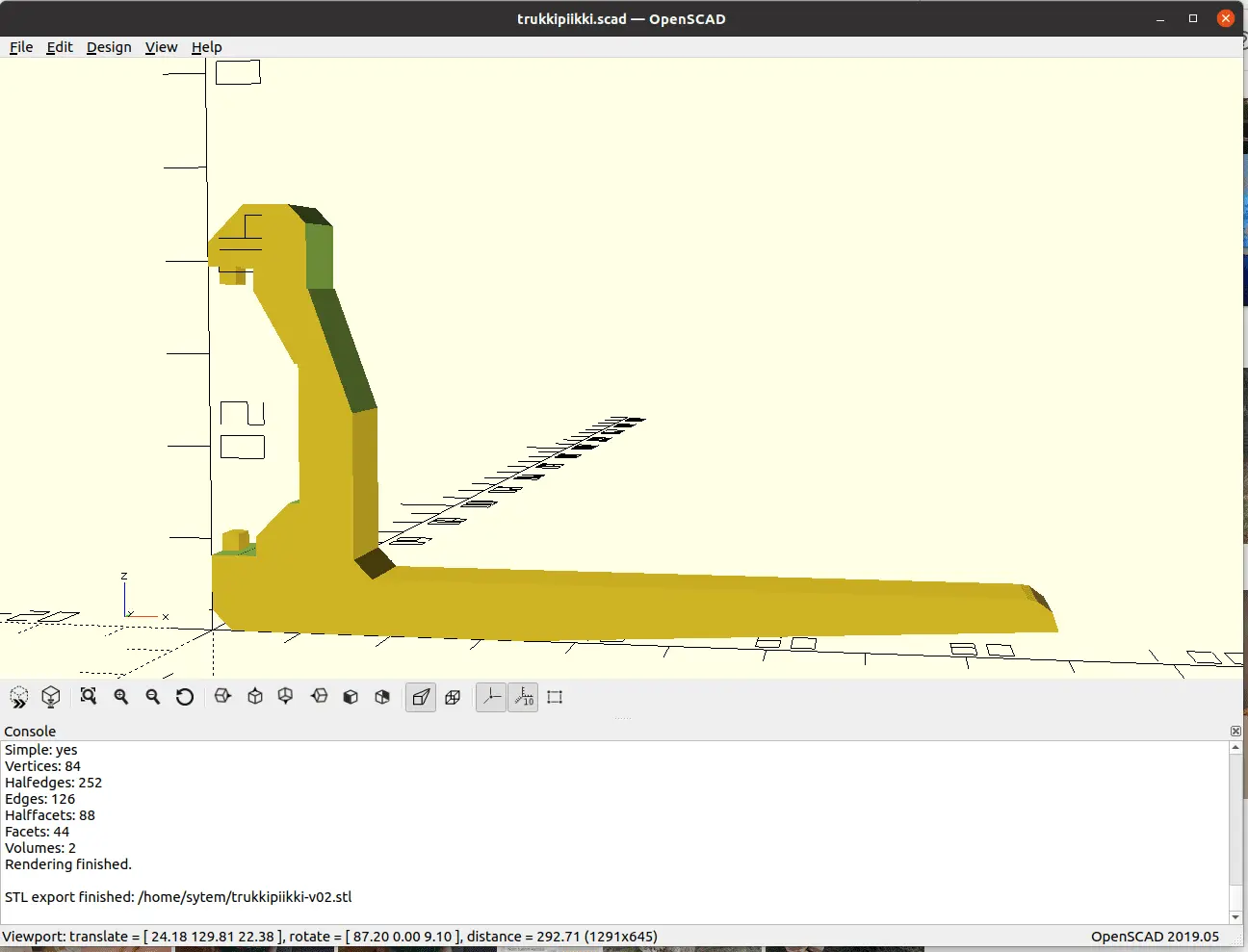Close the OpenSCAD window
The width and height of the screenshot is (1248, 952).
click(1226, 18)
